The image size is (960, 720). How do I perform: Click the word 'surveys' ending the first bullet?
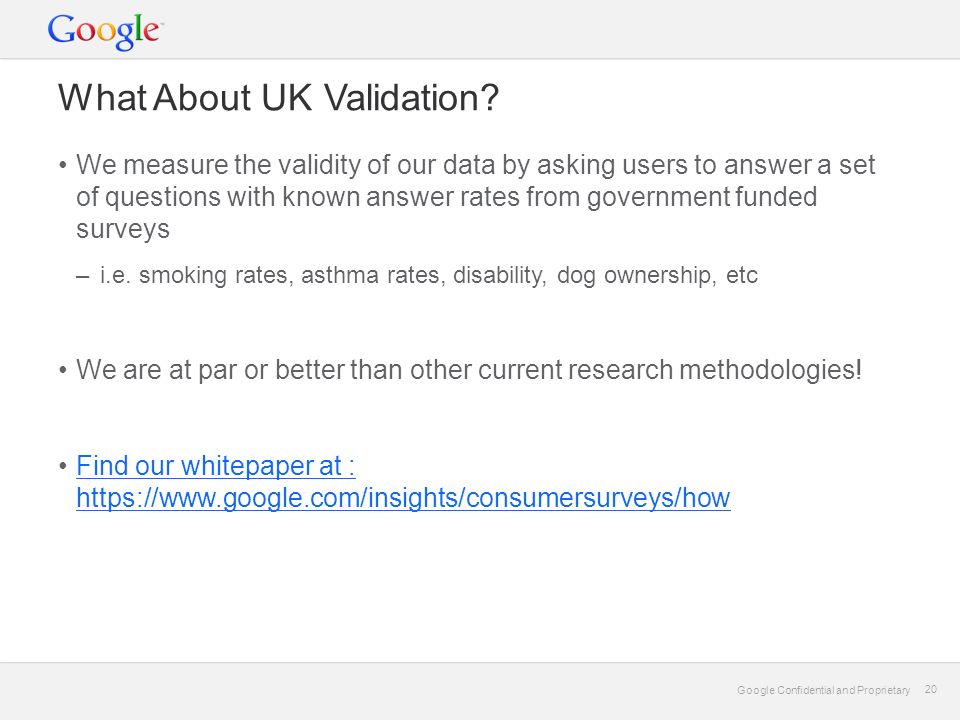(x=122, y=230)
